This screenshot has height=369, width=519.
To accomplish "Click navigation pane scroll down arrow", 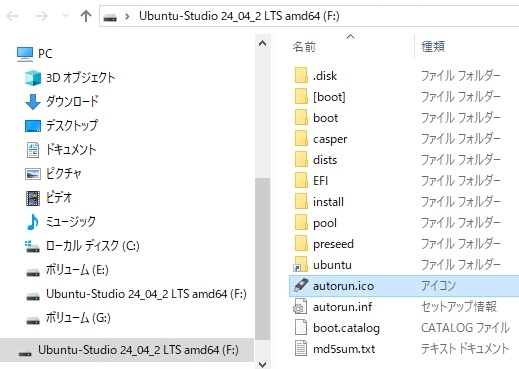I will pyautogui.click(x=262, y=364).
